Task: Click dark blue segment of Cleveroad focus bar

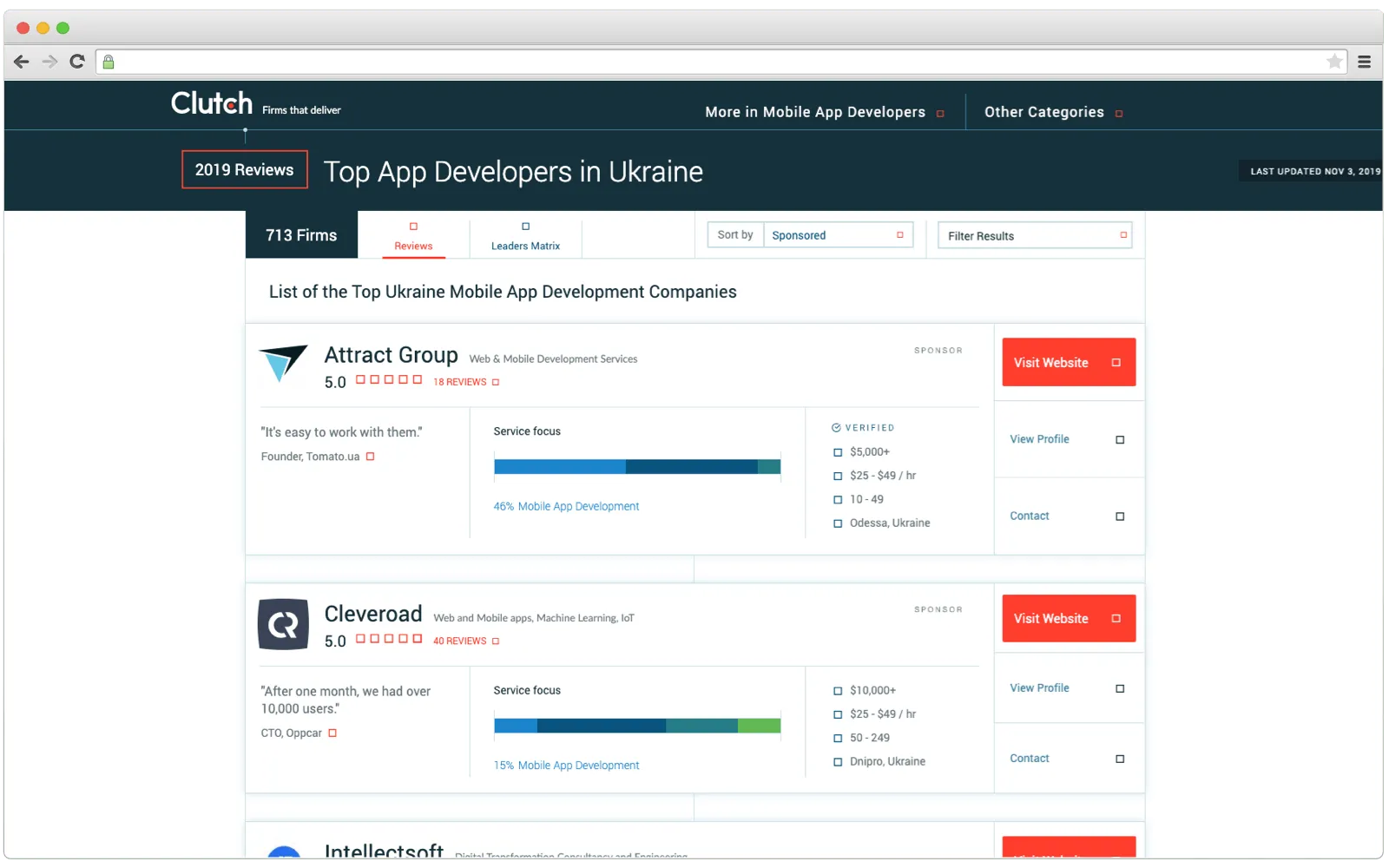Action: coord(602,727)
